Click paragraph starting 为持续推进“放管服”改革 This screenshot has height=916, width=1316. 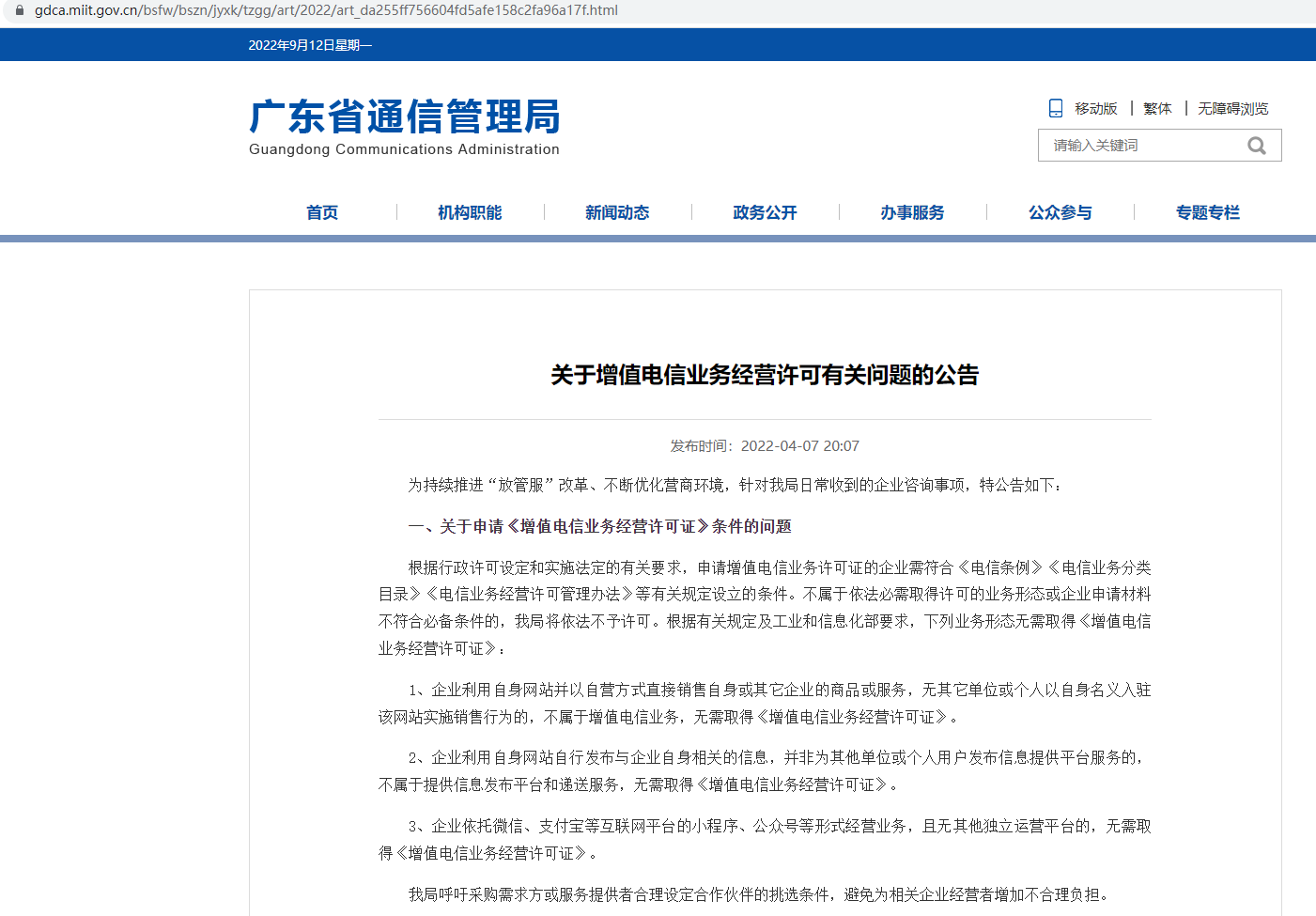735,485
